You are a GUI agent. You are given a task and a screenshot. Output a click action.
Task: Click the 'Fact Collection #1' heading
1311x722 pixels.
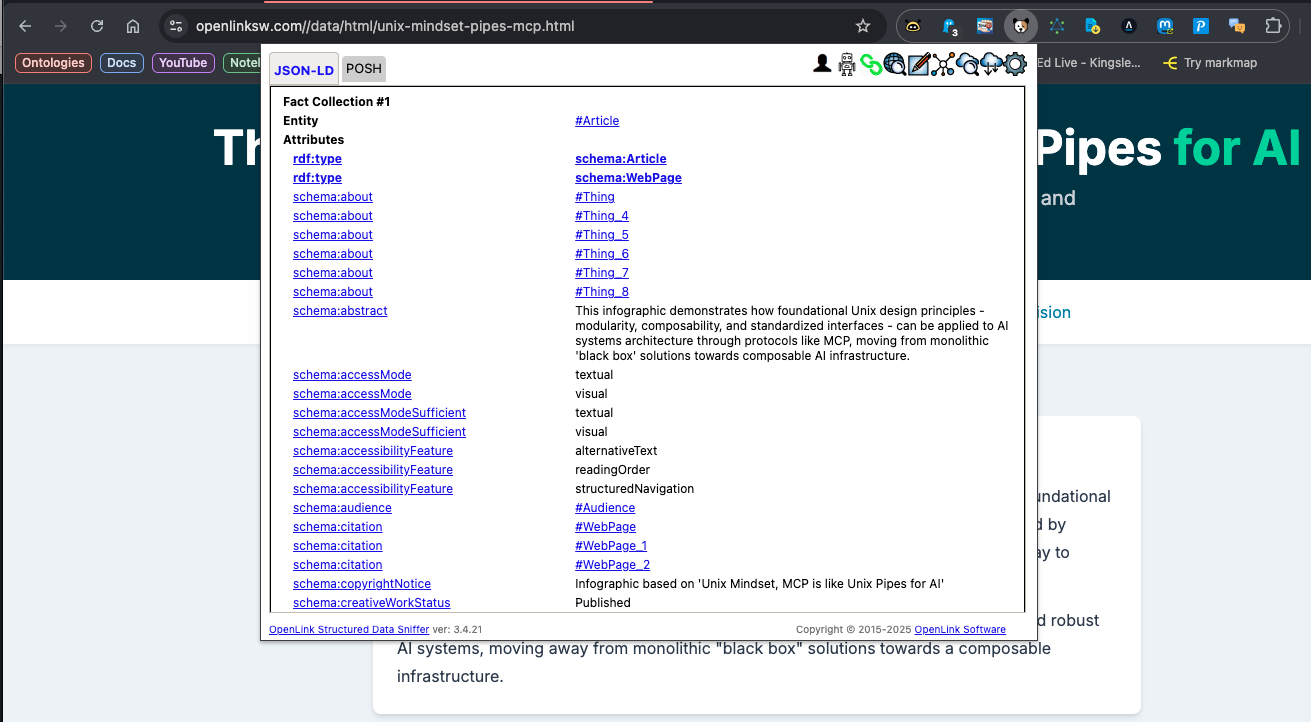336,102
